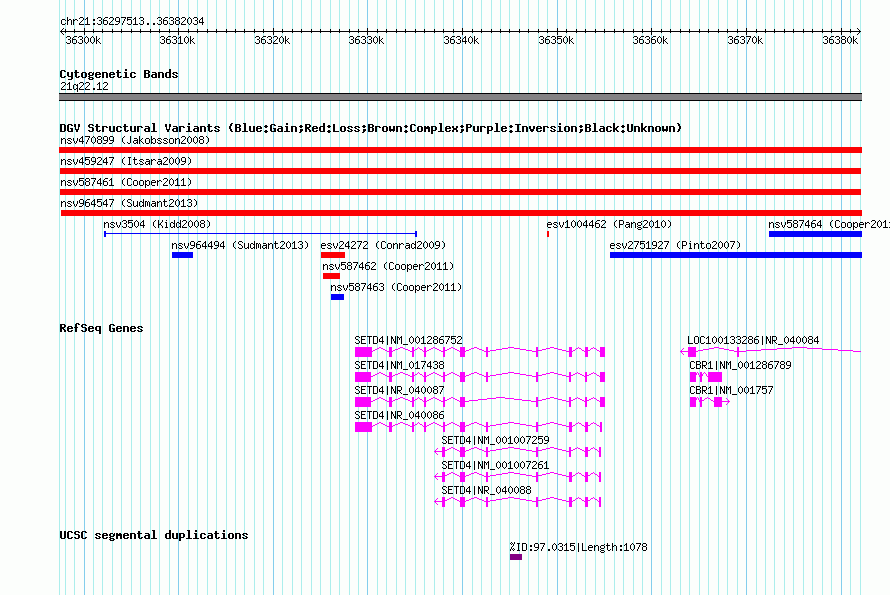Click the 36370k ruler tick label
The width and height of the screenshot is (890, 595).
click(x=745, y=40)
